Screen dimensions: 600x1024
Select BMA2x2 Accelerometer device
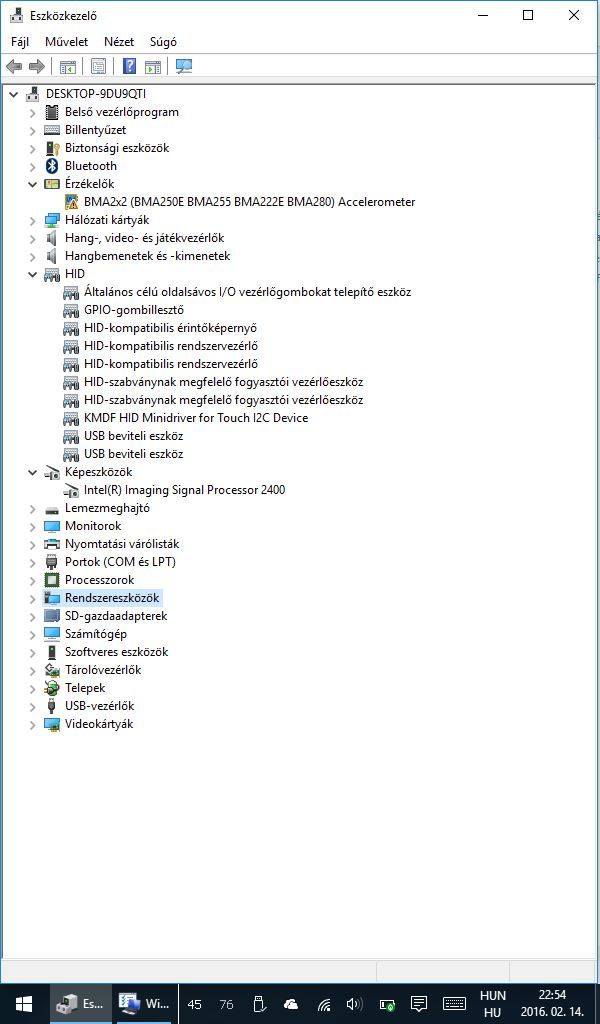(x=249, y=202)
